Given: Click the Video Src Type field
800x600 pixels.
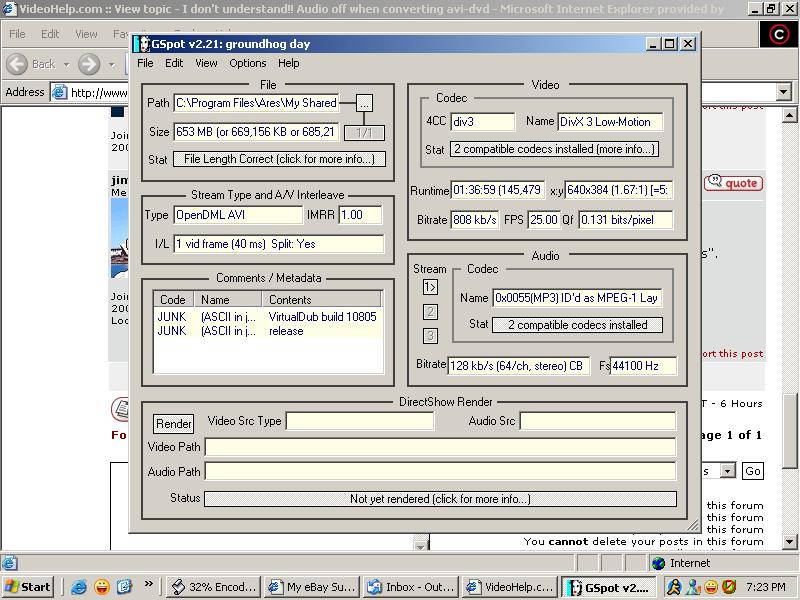Looking at the screenshot, I should [360, 421].
